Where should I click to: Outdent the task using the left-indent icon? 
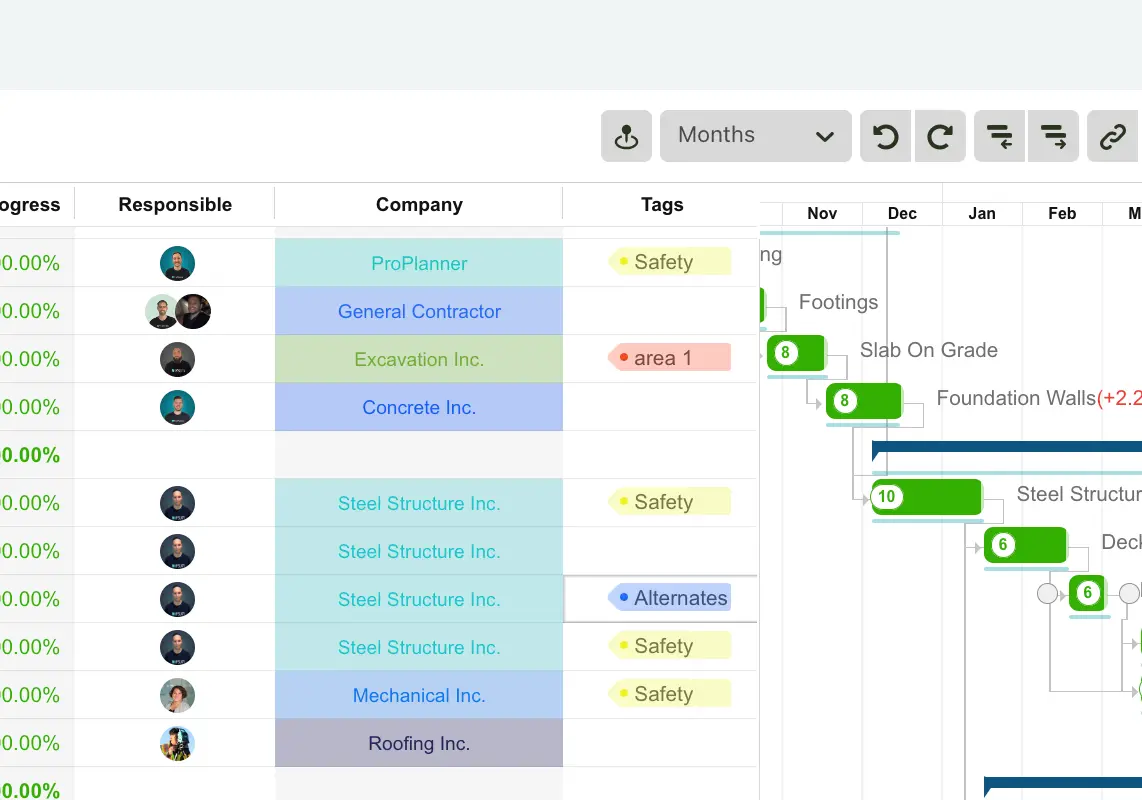pos(999,136)
